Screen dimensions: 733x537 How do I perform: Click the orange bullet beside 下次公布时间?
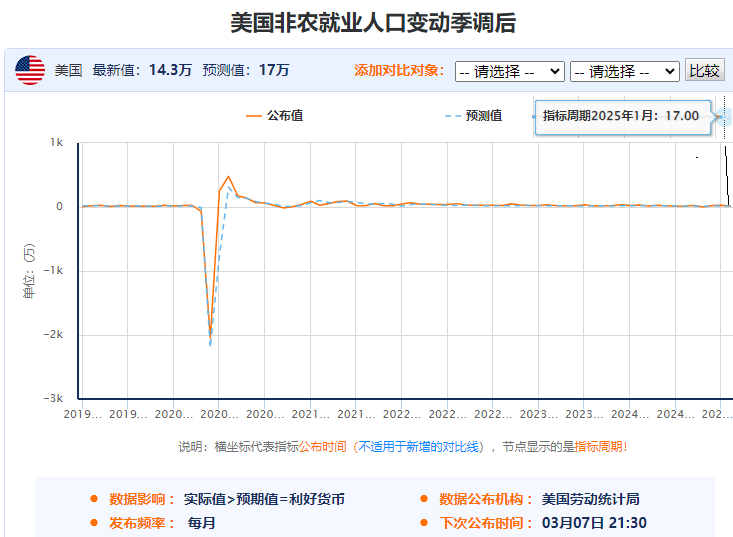[x=424, y=523]
